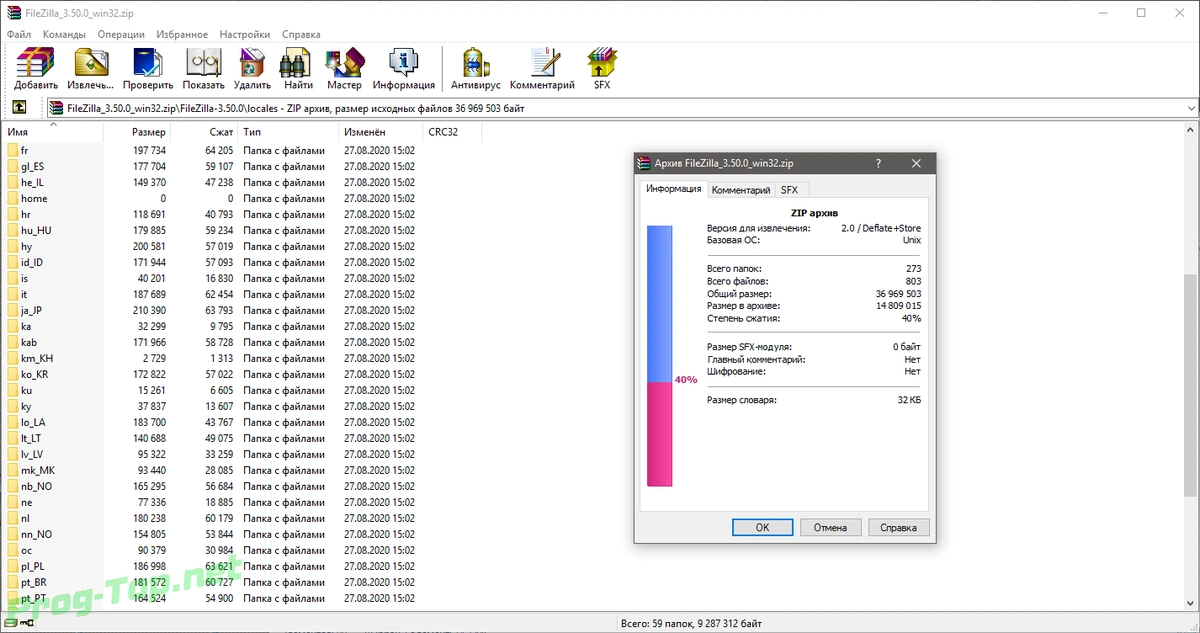Viewport: 1200px width, 633px height.
Task: Open the Избранное menu
Action: (x=184, y=34)
